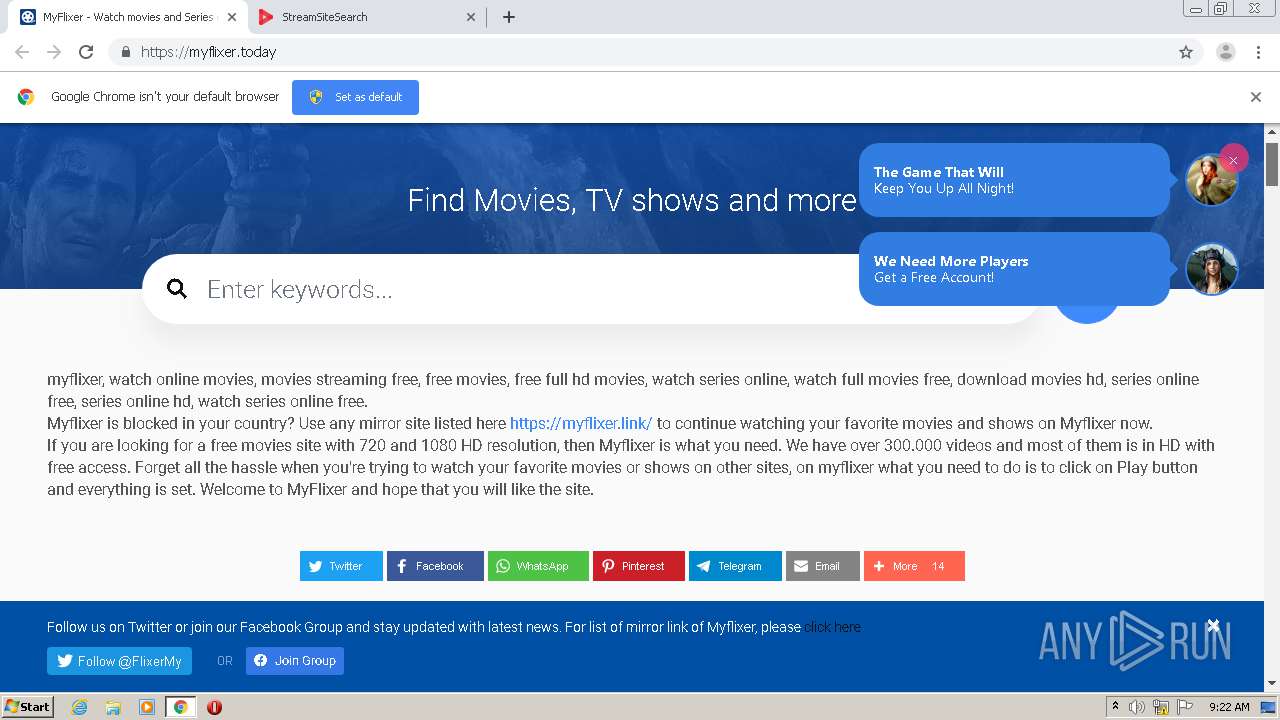Open the Windows Start menu
Image resolution: width=1280 pixels, height=720 pixels.
[x=27, y=706]
